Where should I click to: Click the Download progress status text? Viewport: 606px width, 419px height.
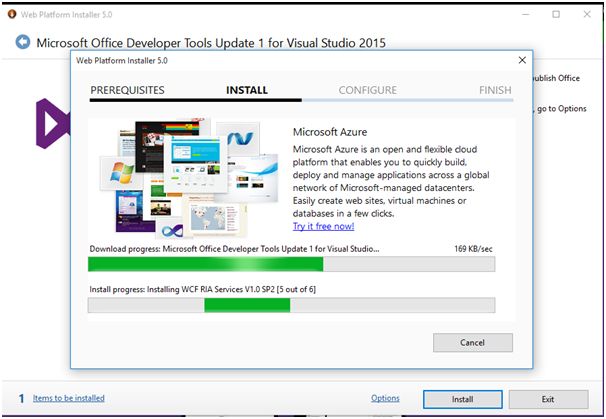pos(234,249)
